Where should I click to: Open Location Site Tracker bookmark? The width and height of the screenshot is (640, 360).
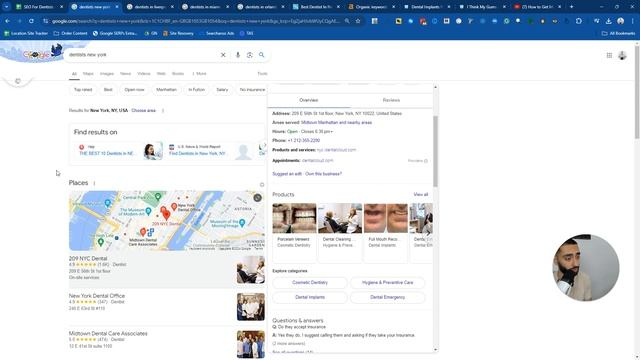point(26,33)
